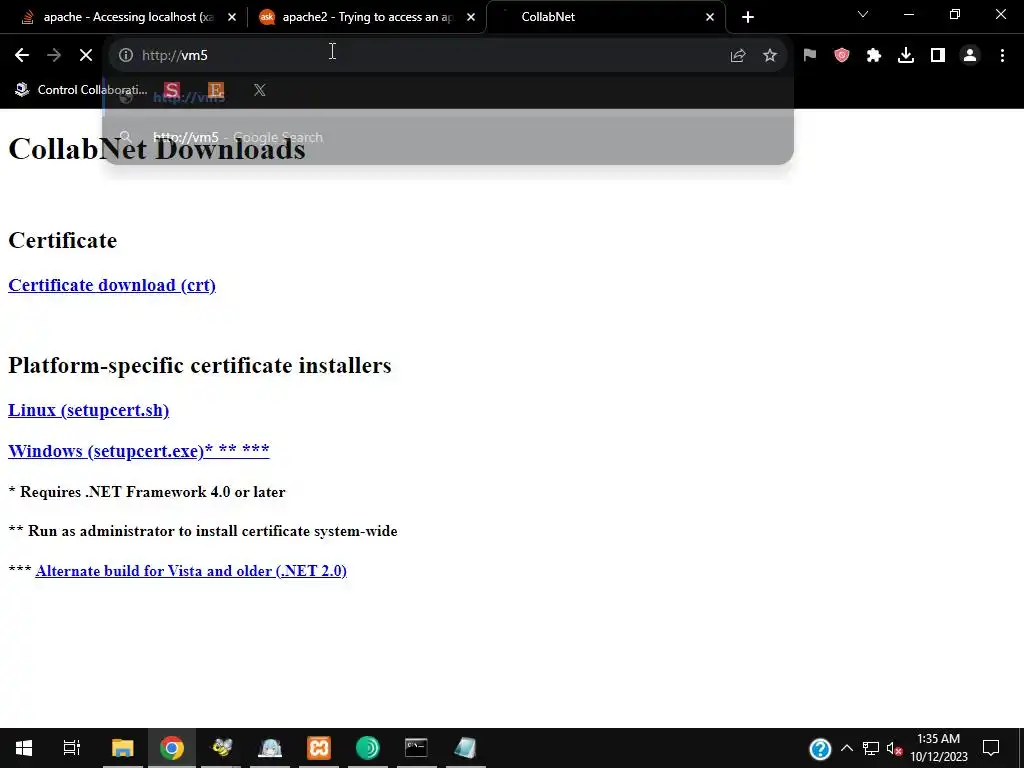The width and height of the screenshot is (1024, 768).
Task: Click the forward navigation arrow
Action: pyautogui.click(x=54, y=56)
